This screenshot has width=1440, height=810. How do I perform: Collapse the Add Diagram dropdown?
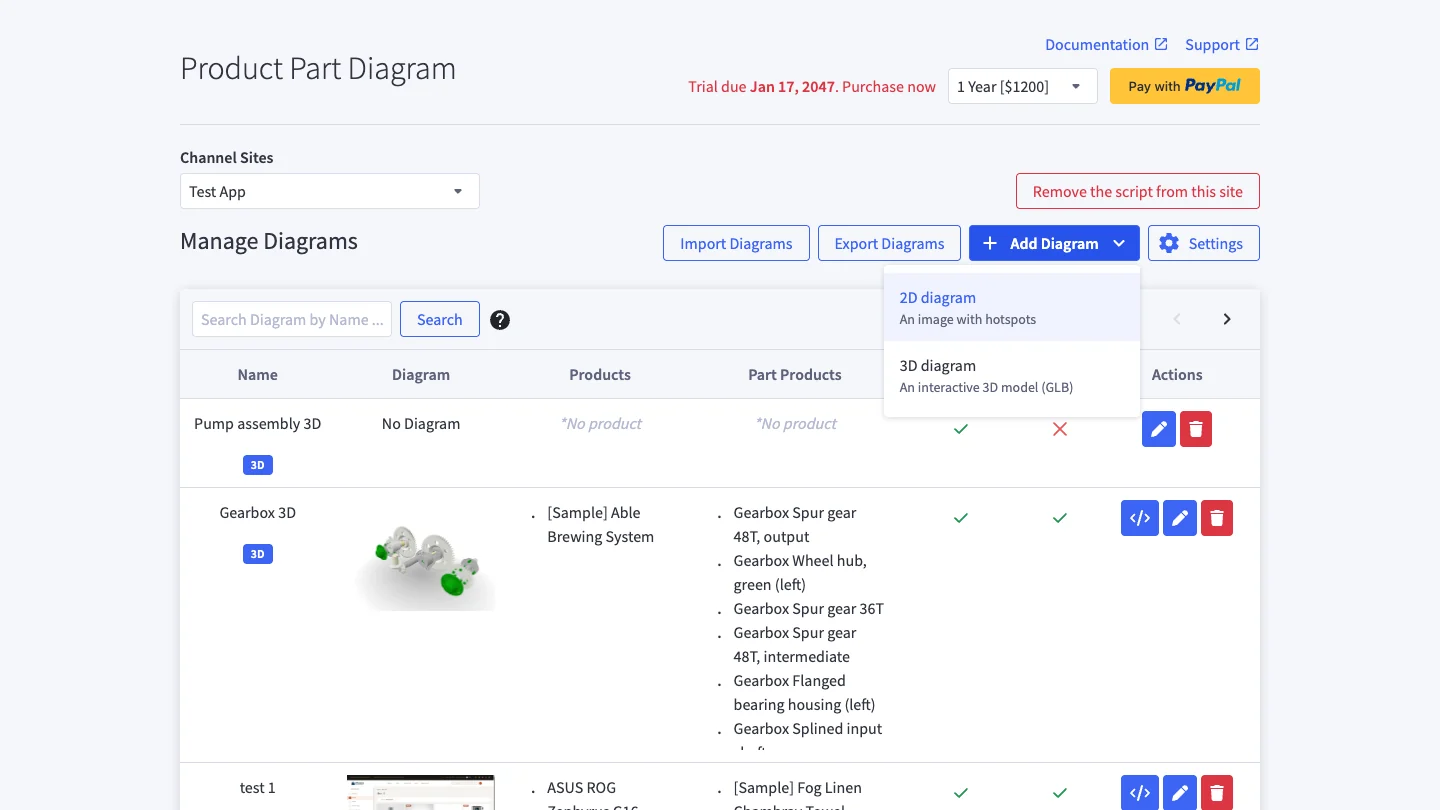pos(1054,243)
